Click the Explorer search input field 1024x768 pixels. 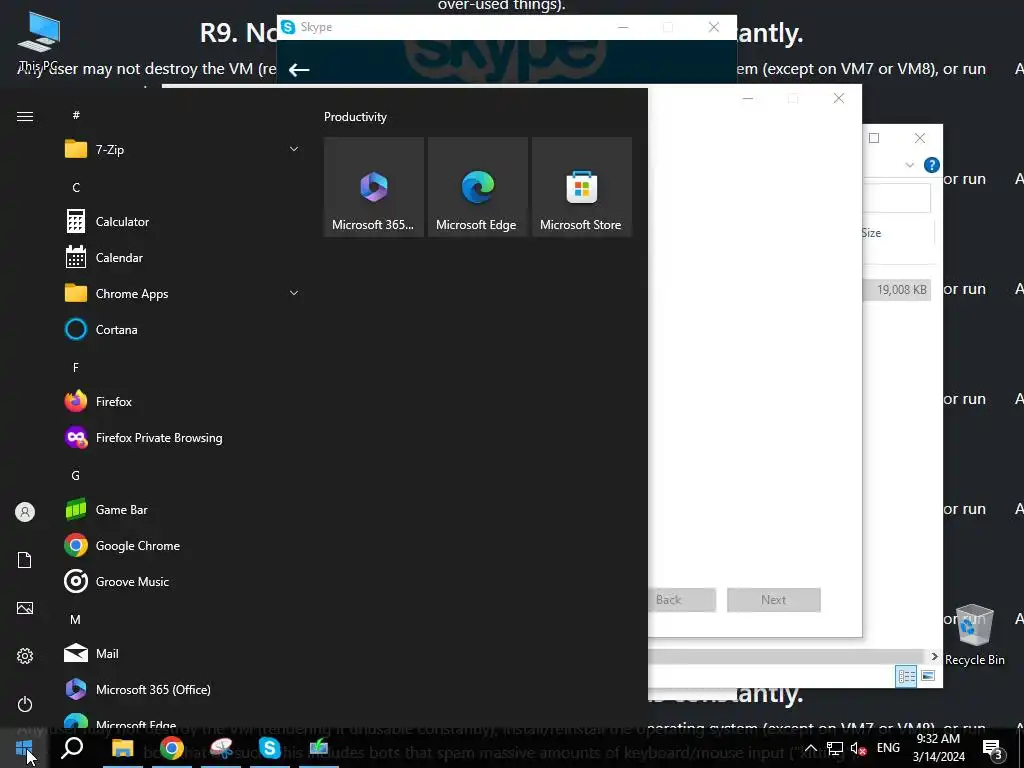click(897, 198)
